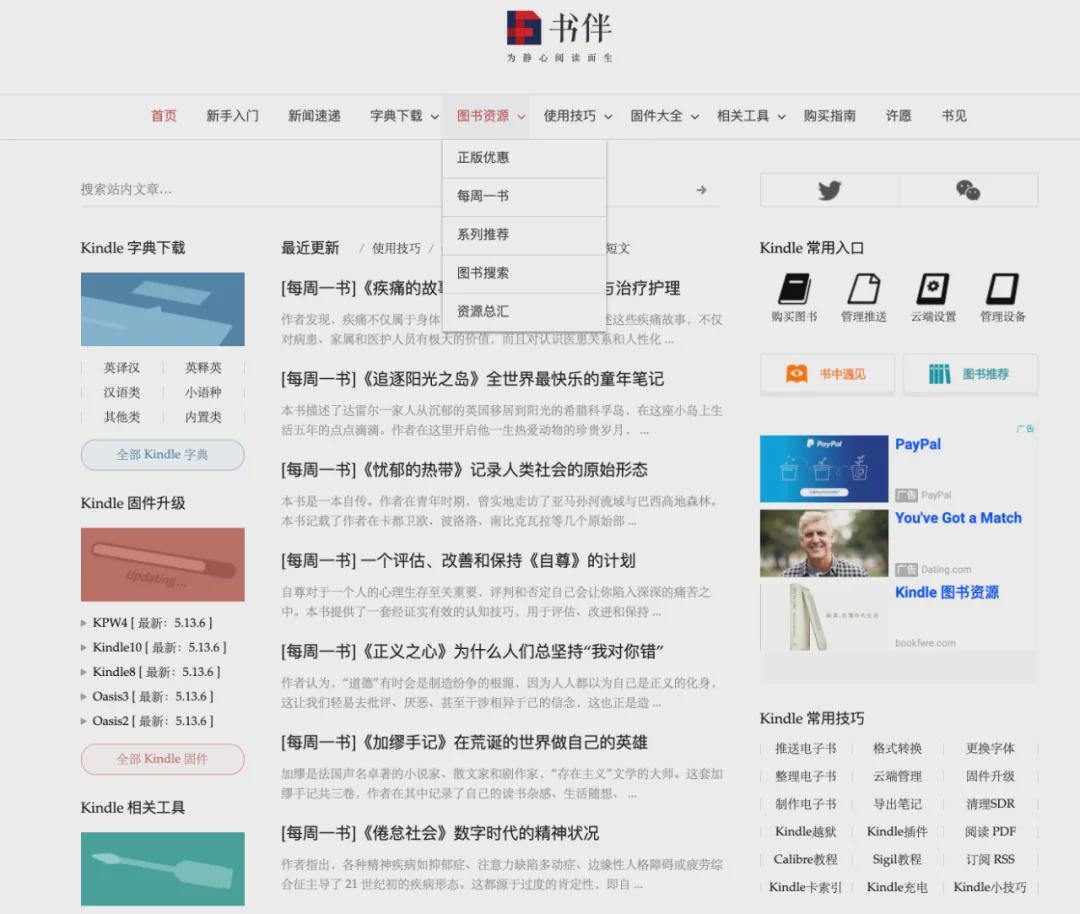Open the Twitter bird icon link

click(829, 190)
